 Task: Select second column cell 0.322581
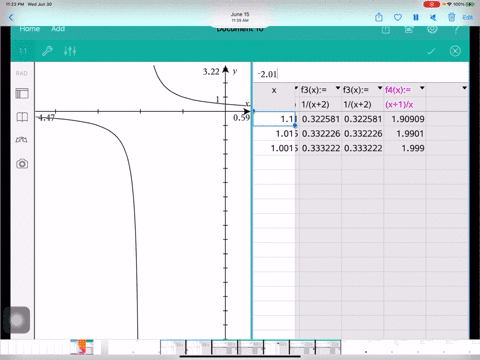coord(363,119)
